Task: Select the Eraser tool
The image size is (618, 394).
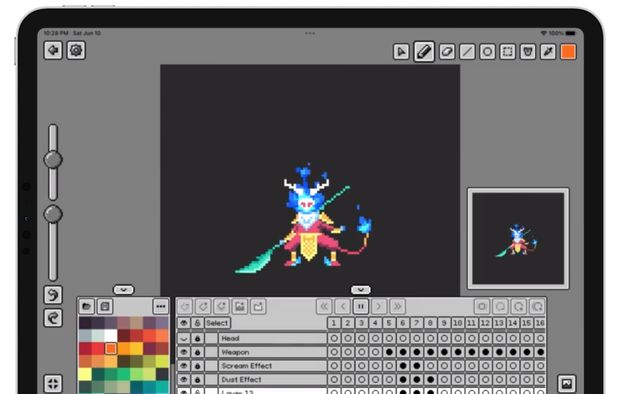Action: [447, 52]
